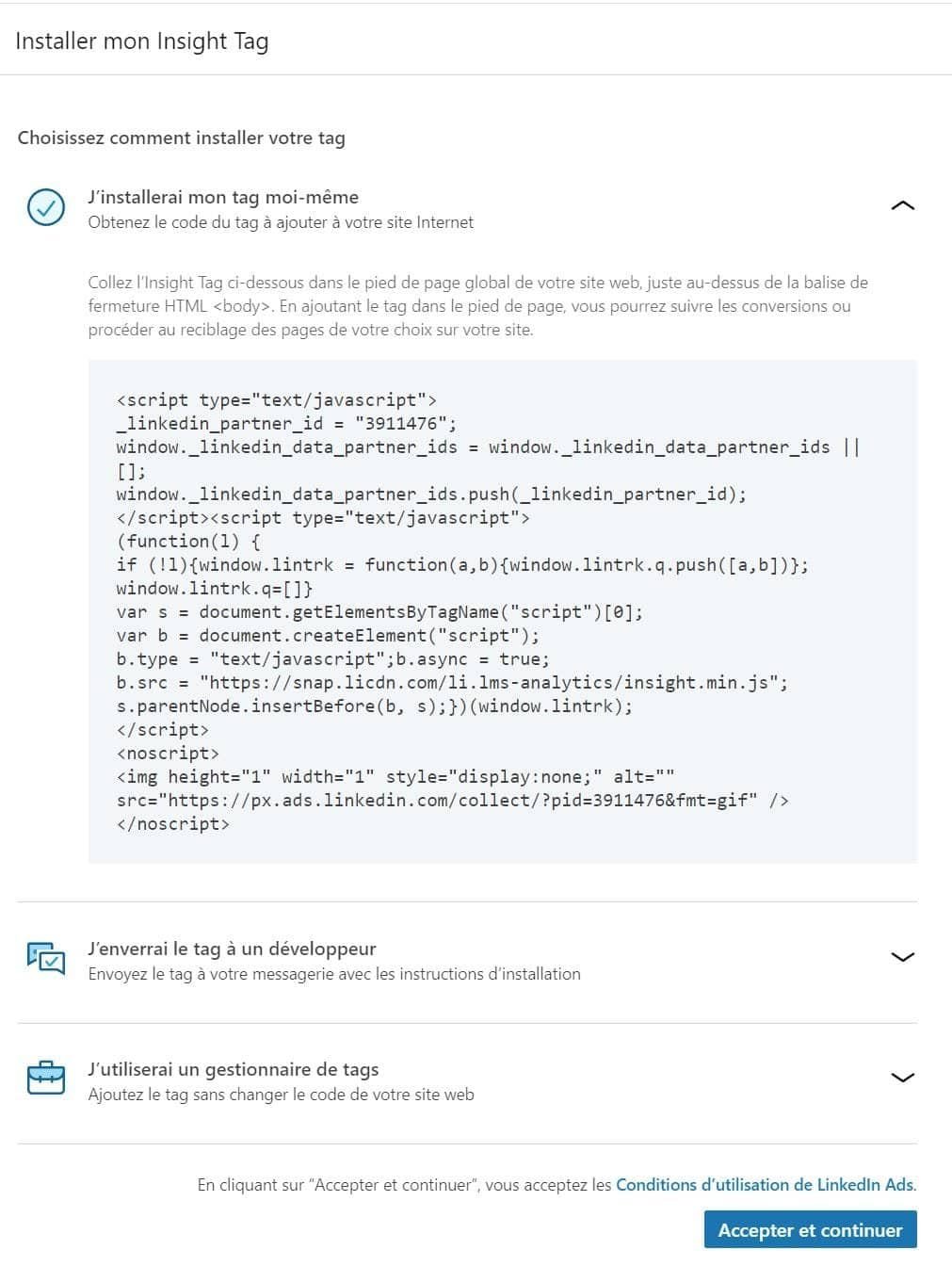Click subtitle 'Obtenez le code du tag' text
Viewport: 952px width, 1282px height.
(x=281, y=222)
